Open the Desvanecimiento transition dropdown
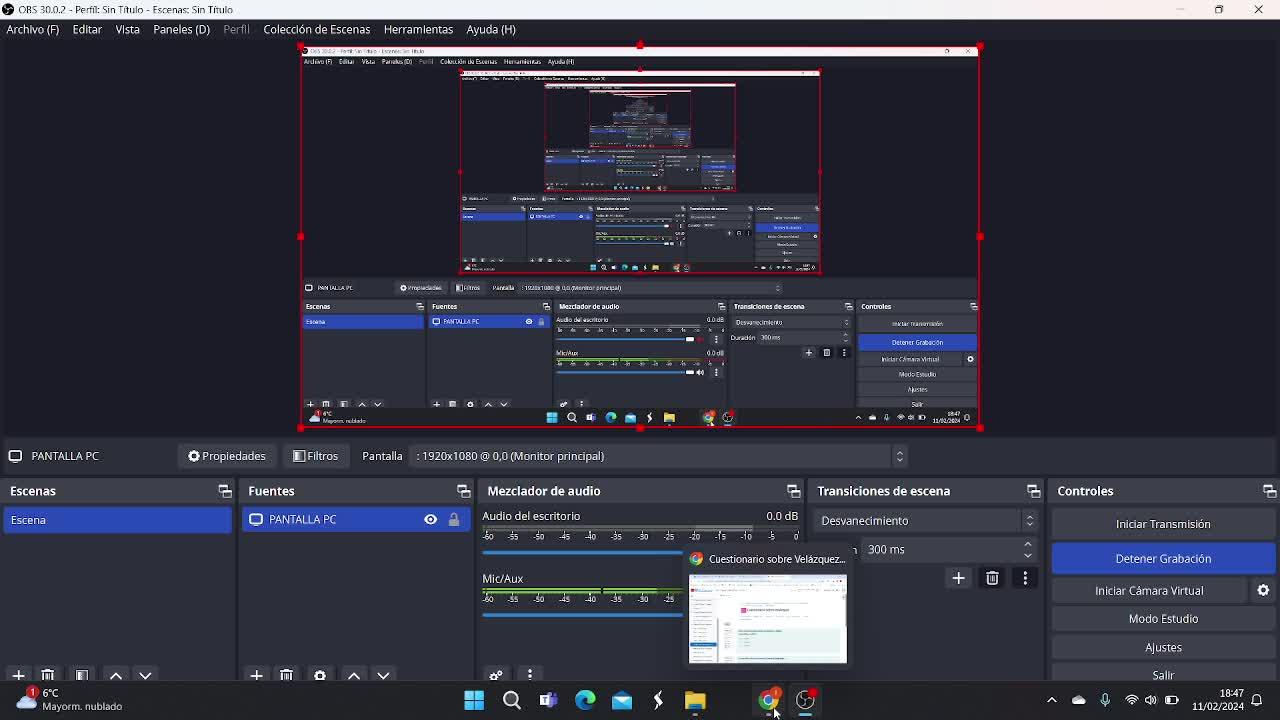 tap(926, 520)
